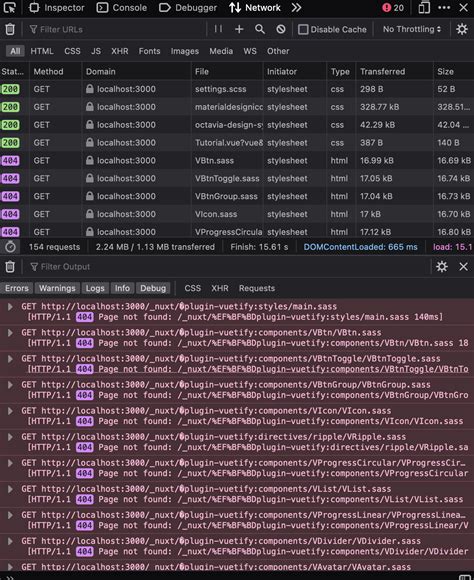Toggle the Debug console filter

pos(153,288)
